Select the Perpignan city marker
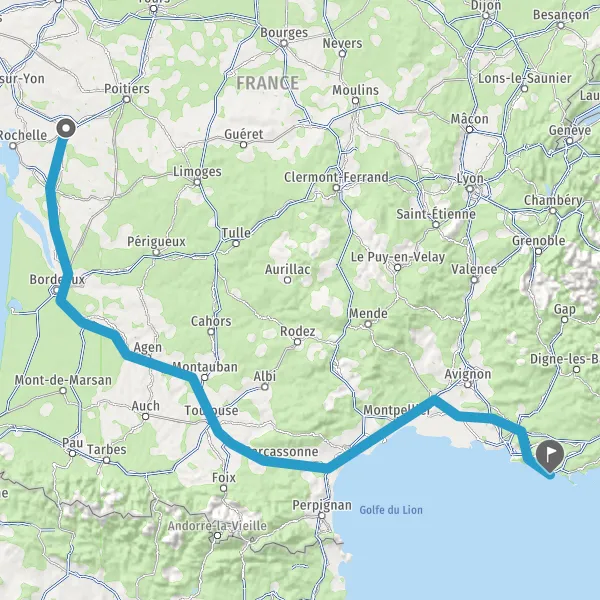 coord(322,516)
